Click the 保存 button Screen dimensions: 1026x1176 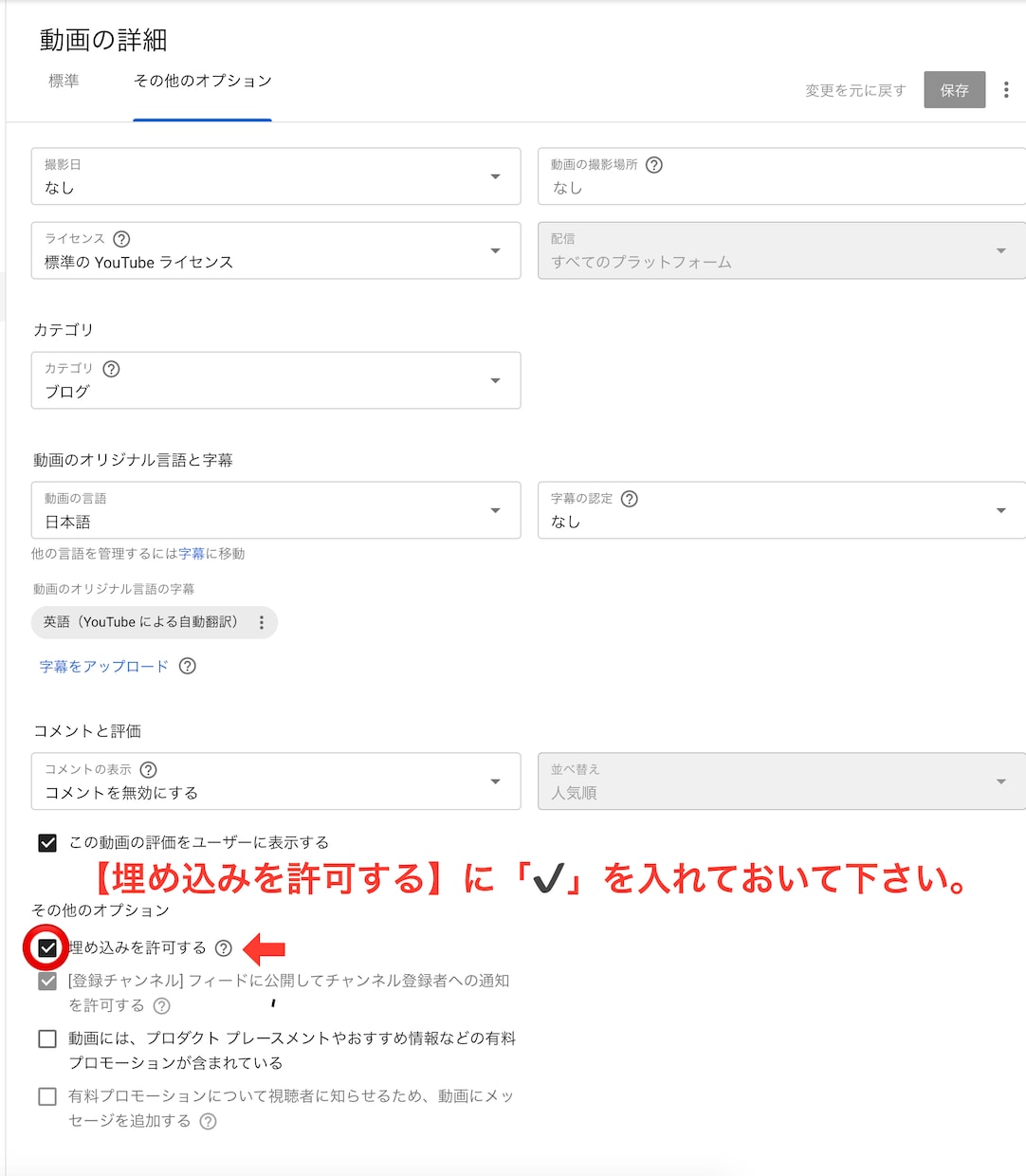[955, 90]
